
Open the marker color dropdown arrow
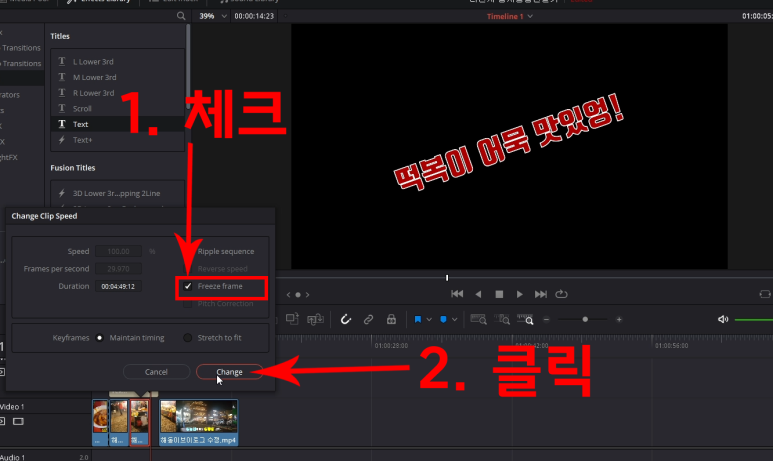pyautogui.click(x=455, y=319)
